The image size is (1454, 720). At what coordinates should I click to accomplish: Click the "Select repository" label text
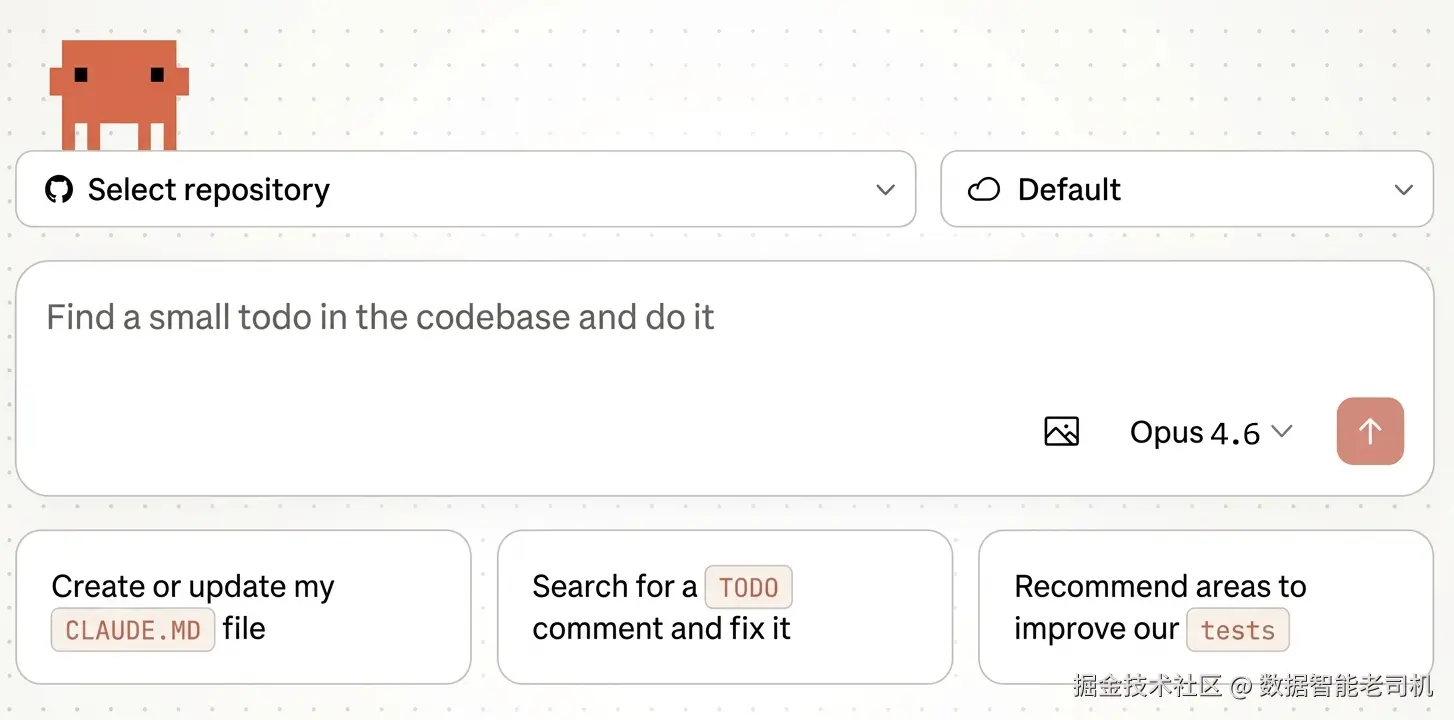click(208, 189)
